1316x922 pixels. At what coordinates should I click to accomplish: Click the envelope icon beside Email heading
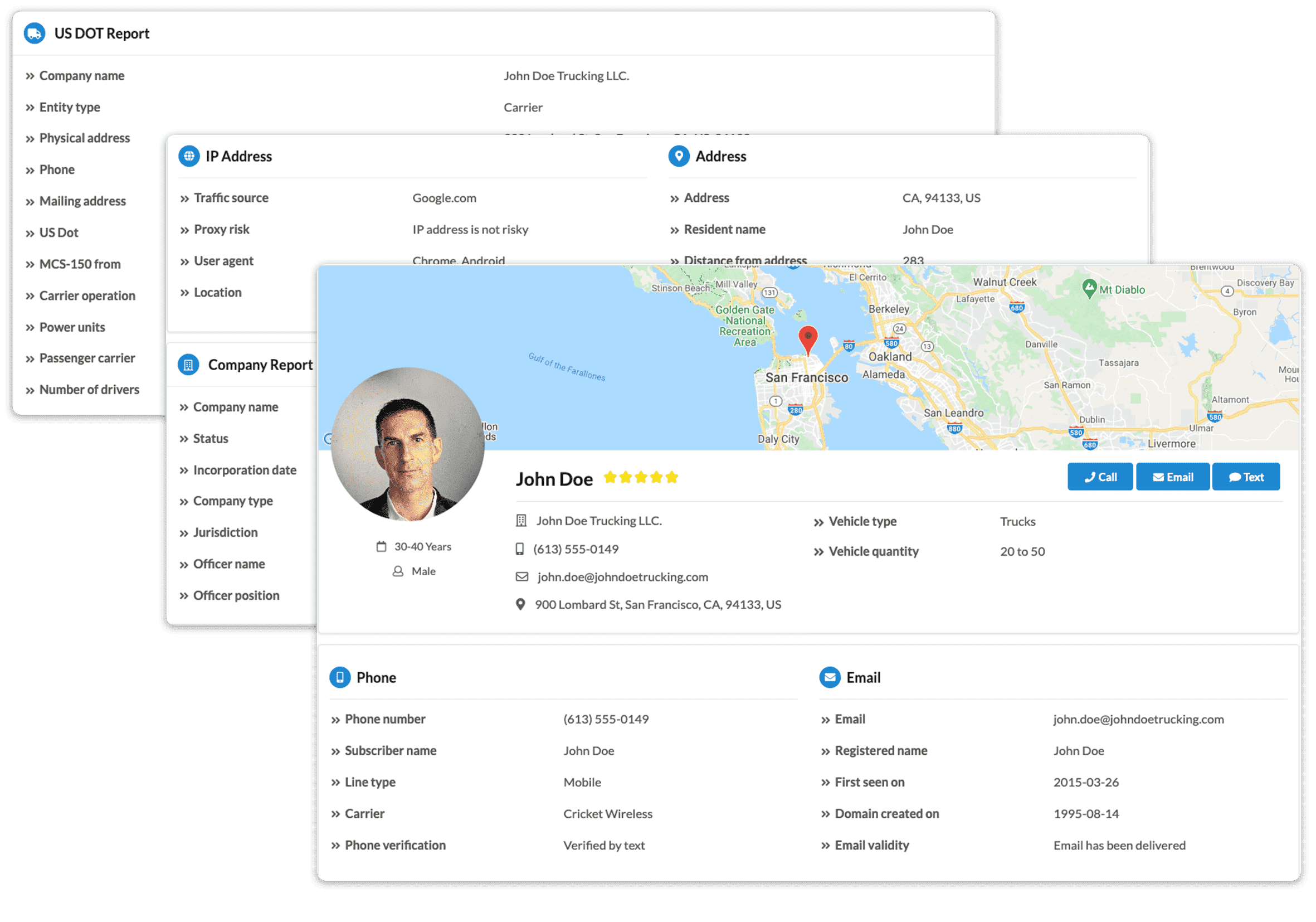[830, 677]
